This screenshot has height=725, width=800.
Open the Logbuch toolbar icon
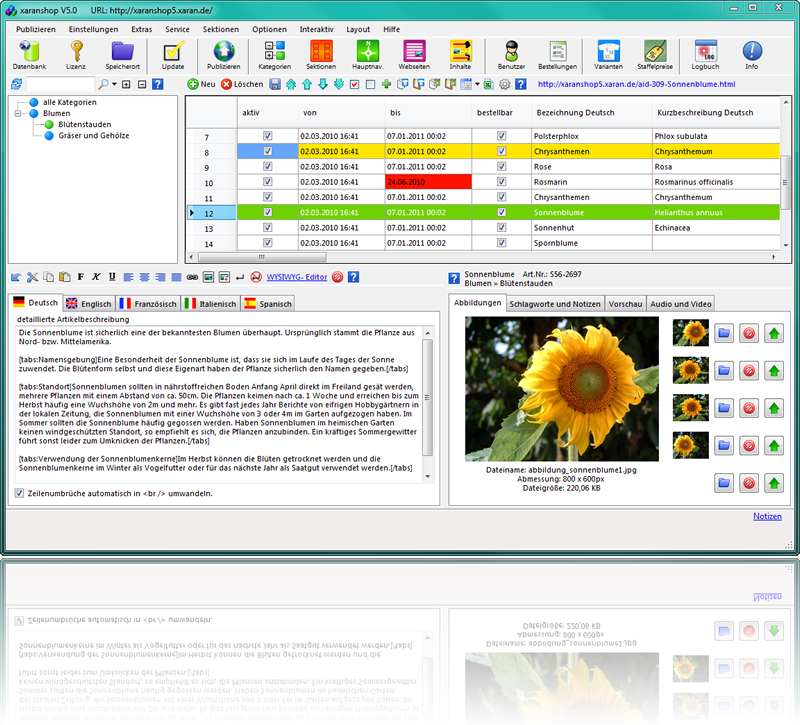(x=706, y=55)
